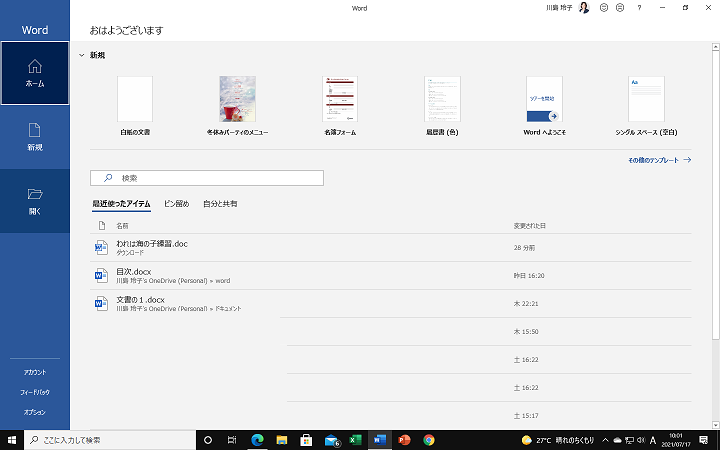Open その他のテンプレート link
This screenshot has width=720, height=450.
click(x=659, y=160)
